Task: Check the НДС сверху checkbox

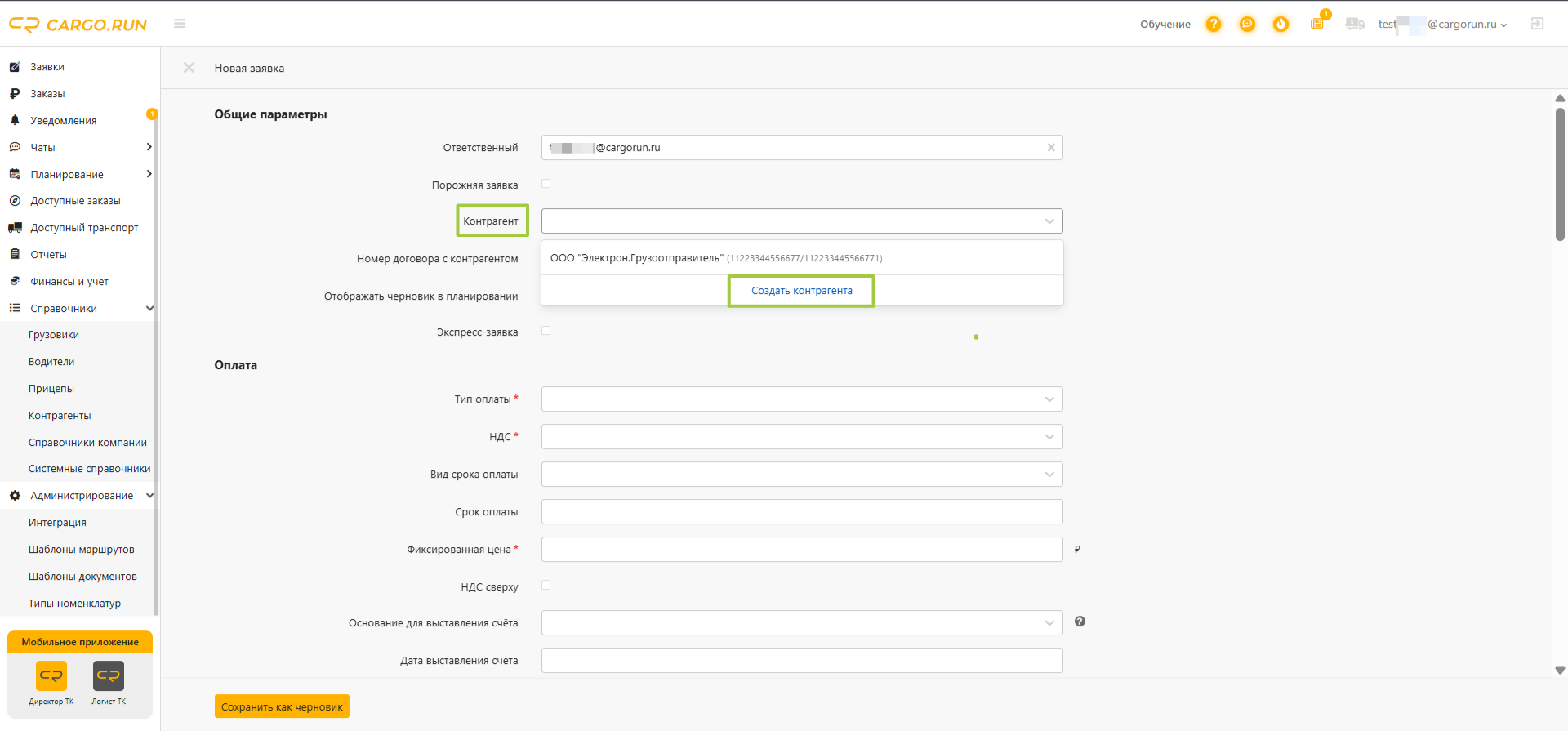Action: pyautogui.click(x=546, y=585)
